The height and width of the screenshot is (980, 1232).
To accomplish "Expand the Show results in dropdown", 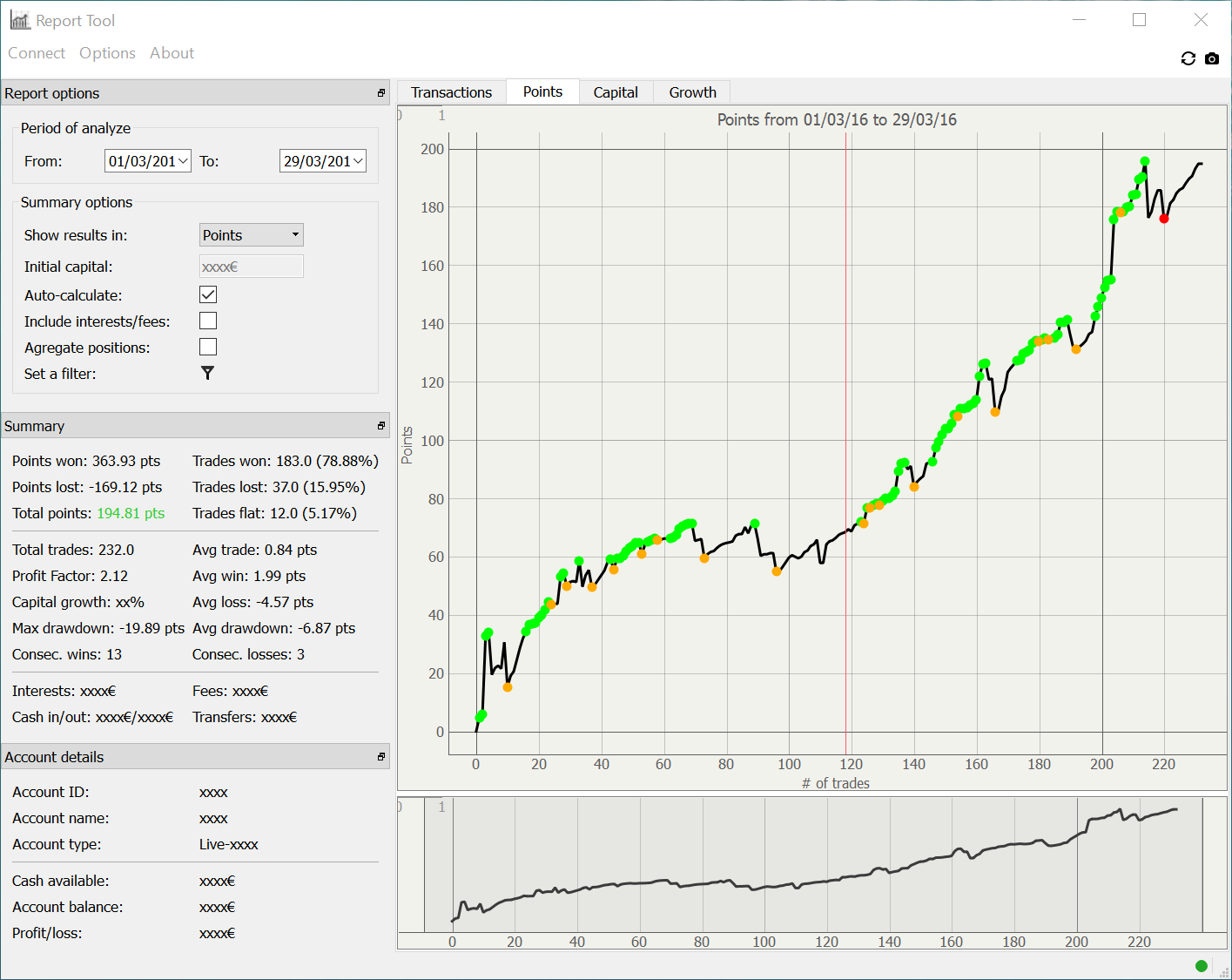I will click(251, 235).
